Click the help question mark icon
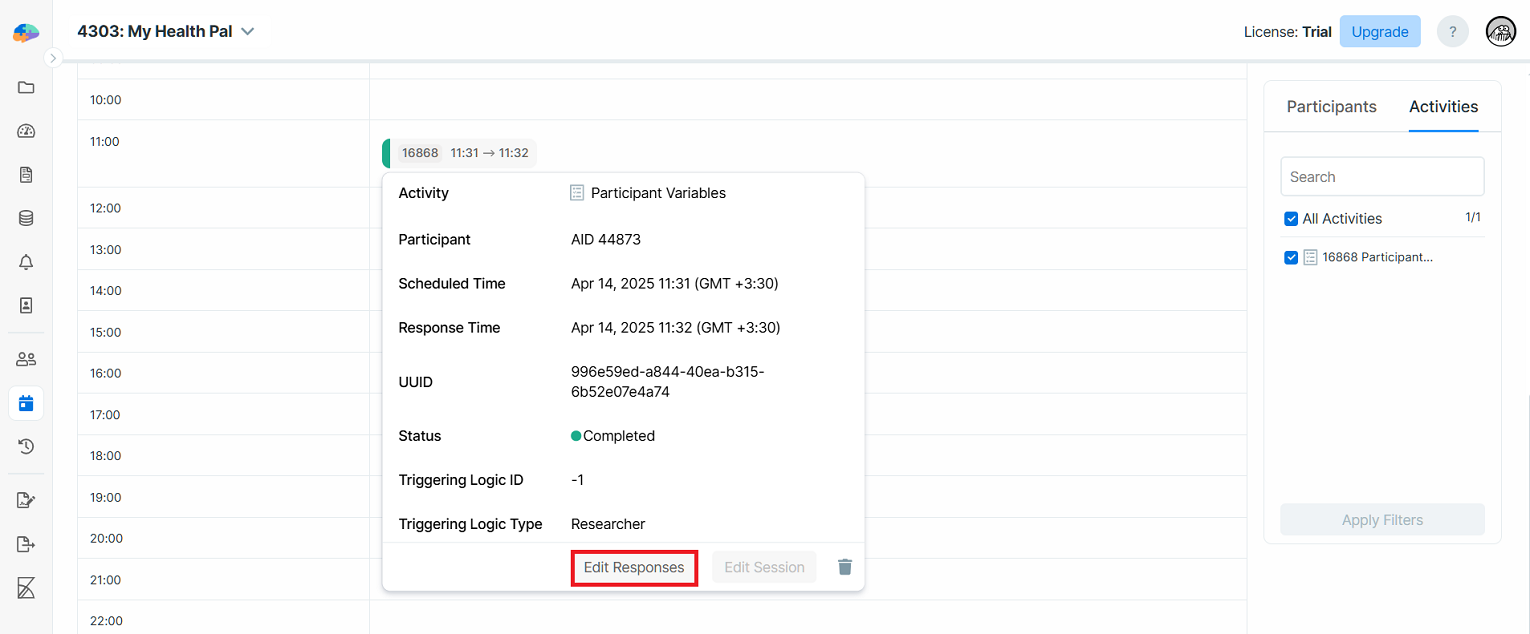Screen dimensions: 1530x634 [x=1452, y=32]
